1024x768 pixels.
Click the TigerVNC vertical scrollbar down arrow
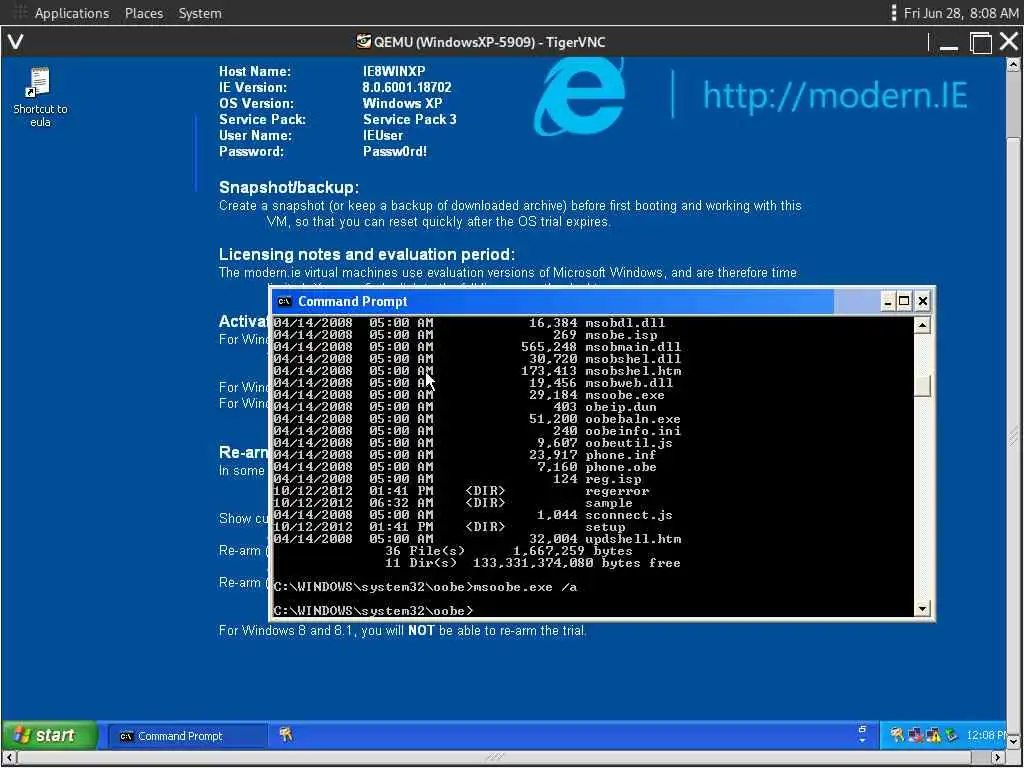click(1013, 741)
